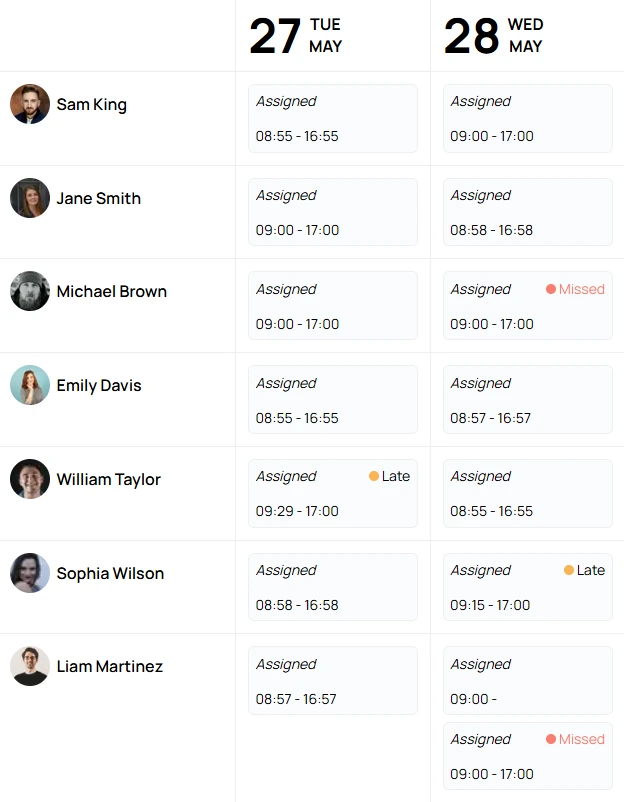The height and width of the screenshot is (802, 624).
Task: Open Liam Martinez's missed 09:00 - 17:00 shift
Action: (x=528, y=756)
